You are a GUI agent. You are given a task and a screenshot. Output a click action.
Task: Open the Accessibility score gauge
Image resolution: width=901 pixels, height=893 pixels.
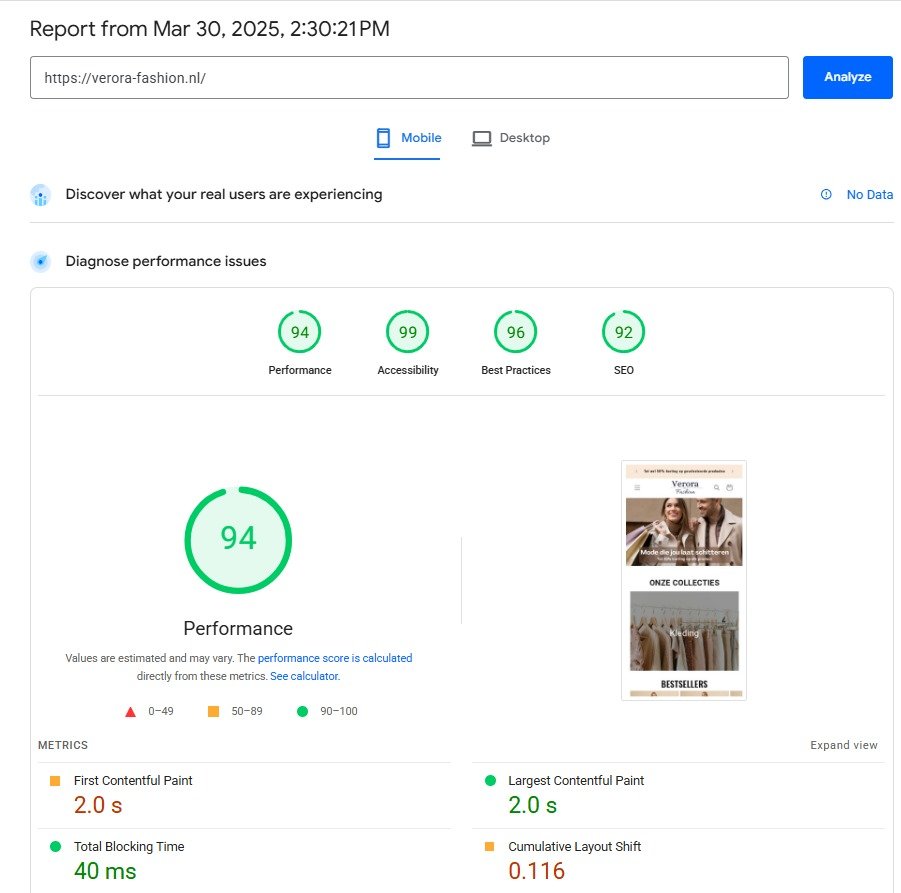pos(407,331)
